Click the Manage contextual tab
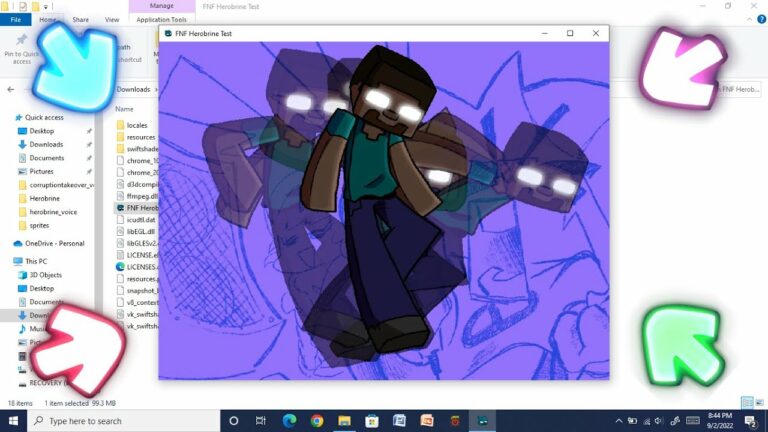The height and width of the screenshot is (432, 768). 162,6
